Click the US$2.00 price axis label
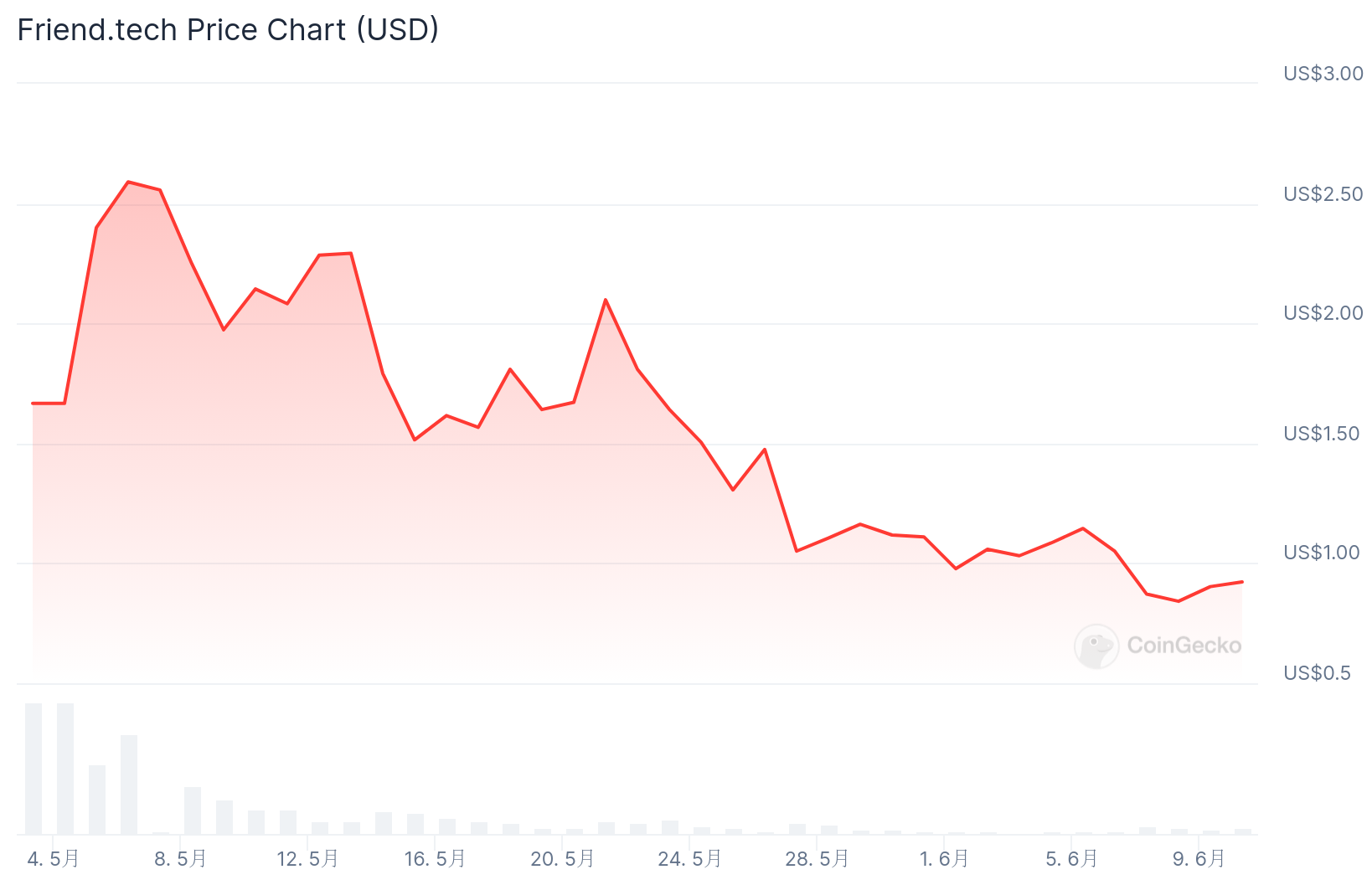1372x885 pixels. [x=1323, y=313]
